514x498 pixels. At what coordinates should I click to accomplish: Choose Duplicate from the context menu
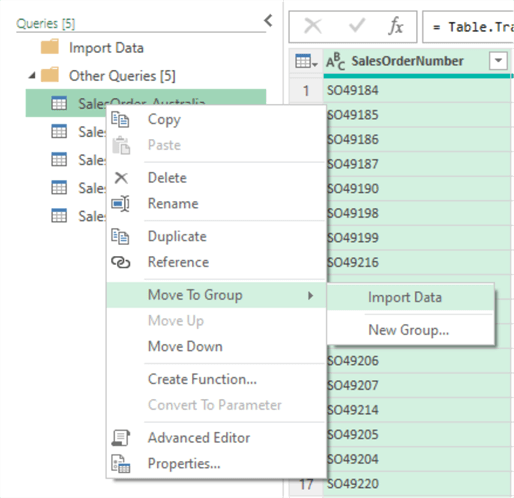[177, 236]
